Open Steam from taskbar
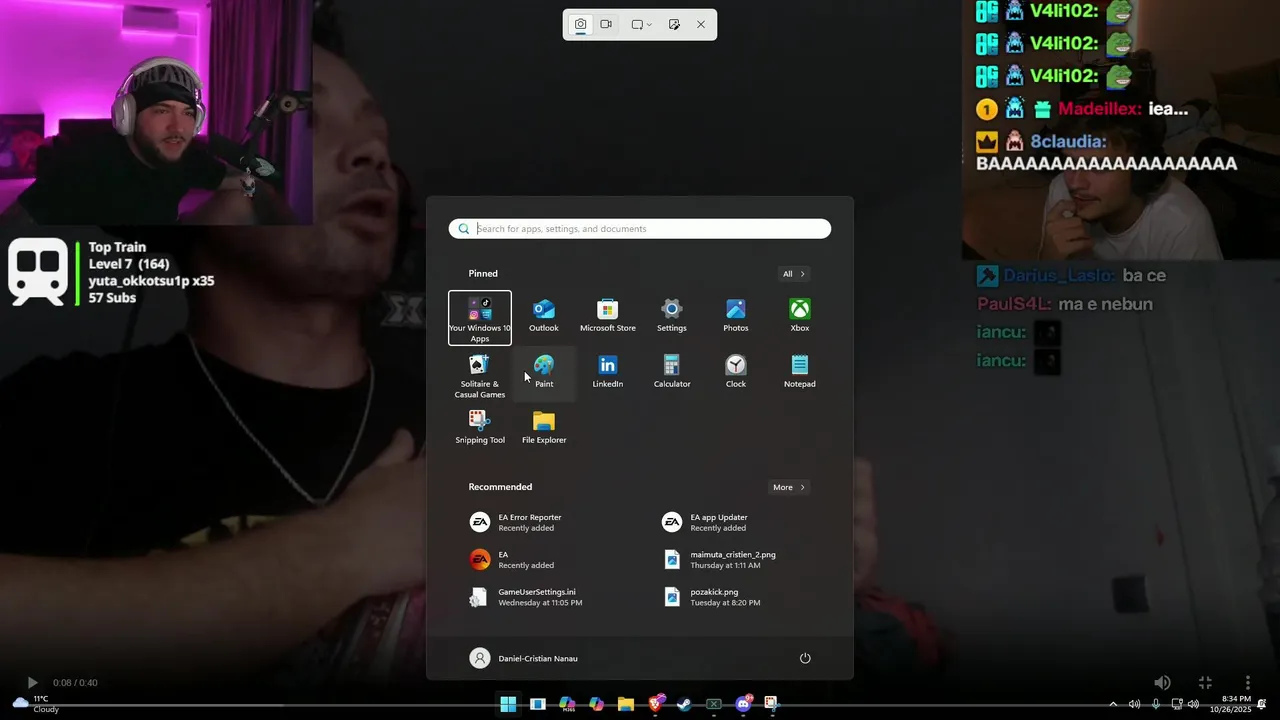1280x720 pixels. (x=684, y=704)
